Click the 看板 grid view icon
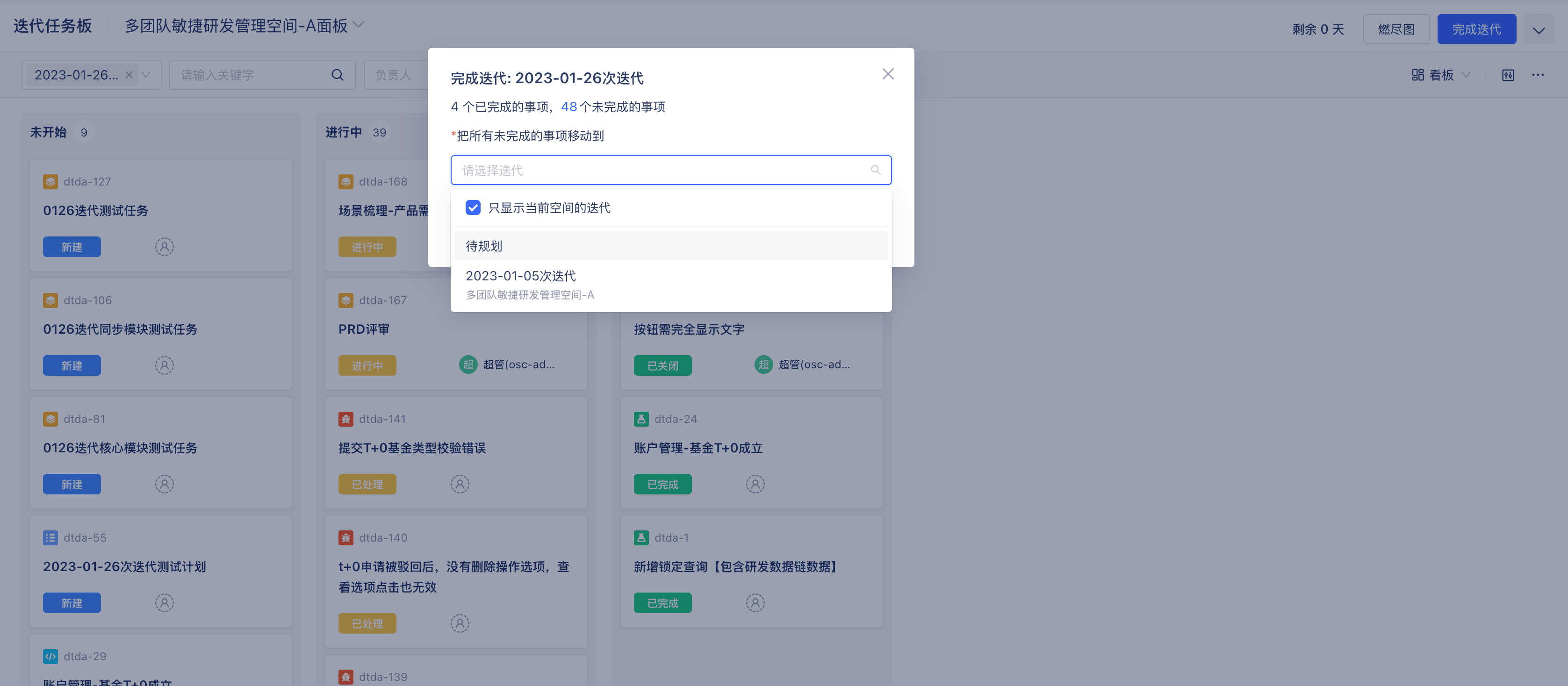 (1417, 75)
